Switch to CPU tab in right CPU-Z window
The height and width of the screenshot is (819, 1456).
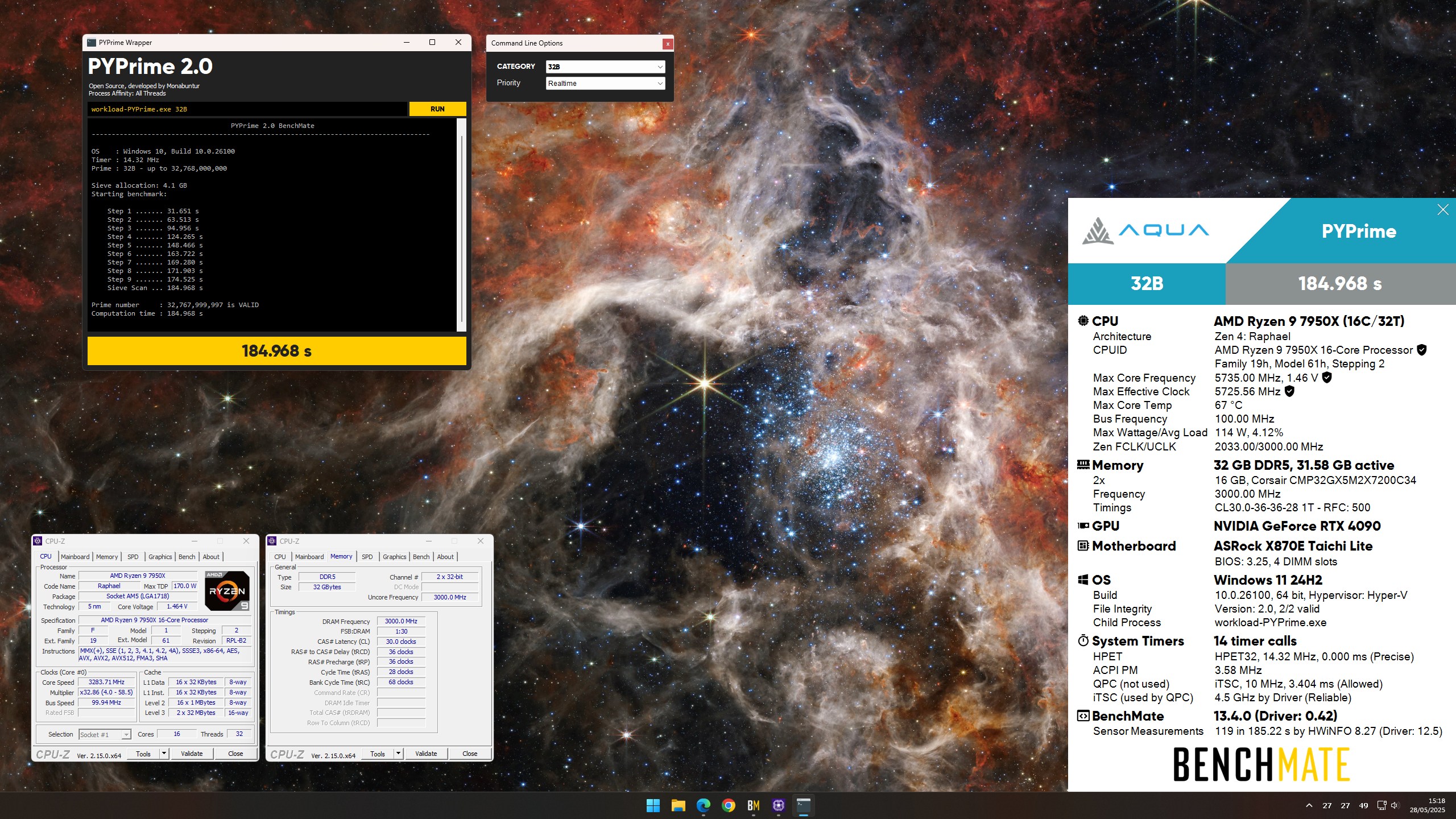[280, 557]
